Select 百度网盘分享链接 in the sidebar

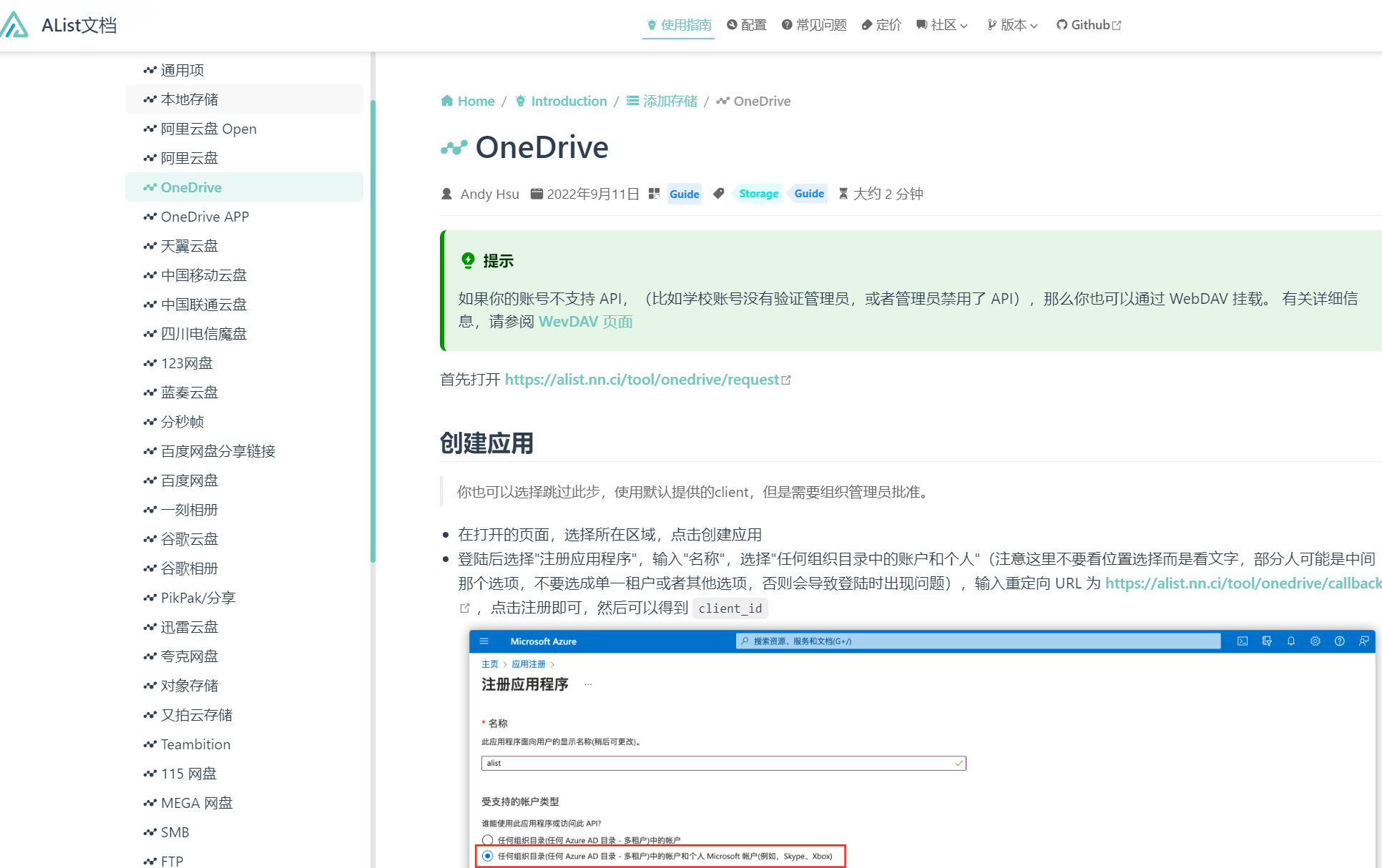coord(244,451)
